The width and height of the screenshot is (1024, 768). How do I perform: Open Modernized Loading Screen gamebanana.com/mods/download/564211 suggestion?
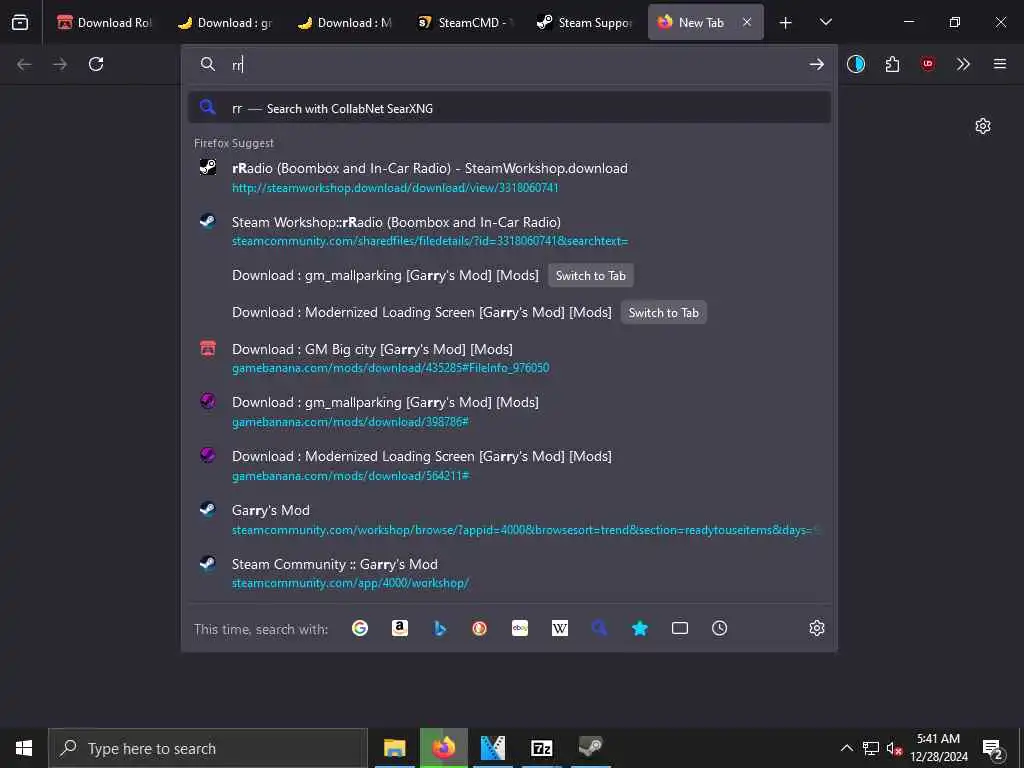[x=509, y=465]
